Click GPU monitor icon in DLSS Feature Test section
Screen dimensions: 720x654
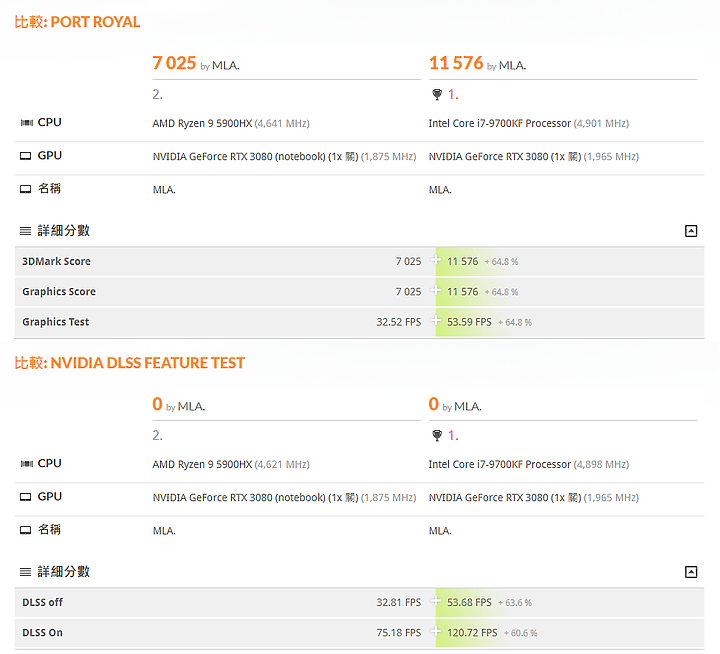26,496
